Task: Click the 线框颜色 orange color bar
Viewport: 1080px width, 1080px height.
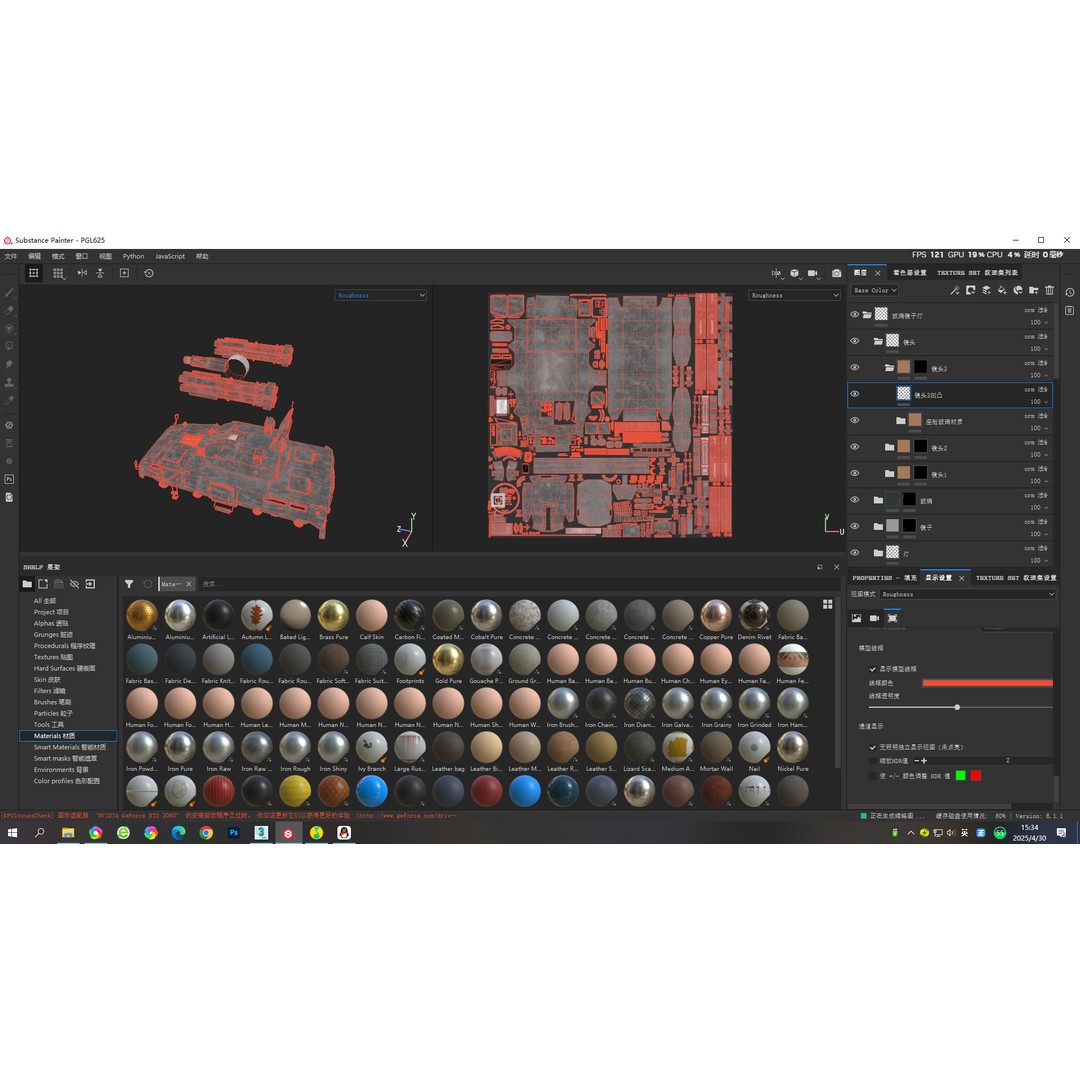Action: click(x=987, y=683)
